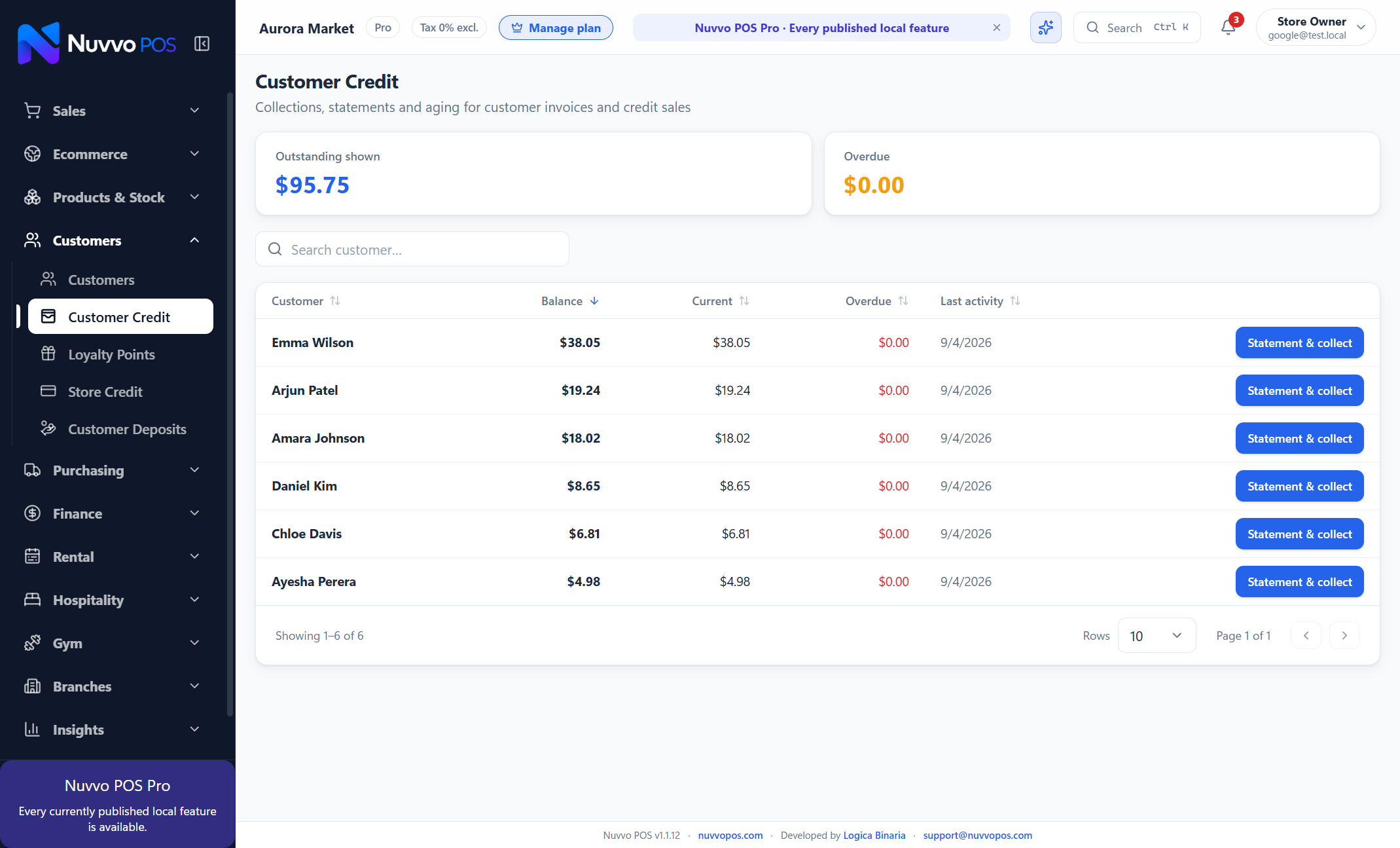
Task: Expand the Insights menu chevron
Action: coord(194,729)
